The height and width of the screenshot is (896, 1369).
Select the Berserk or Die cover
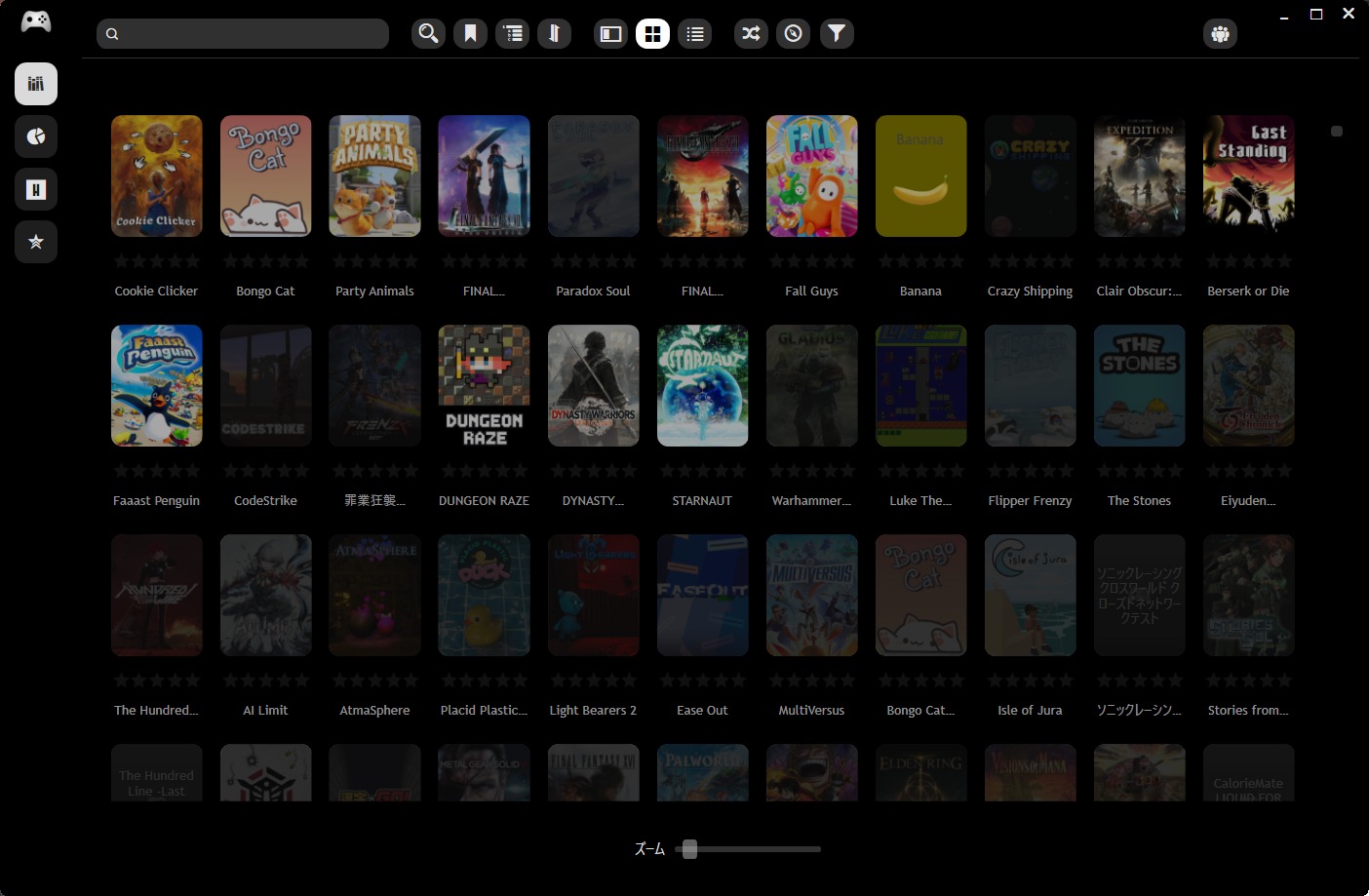tap(1248, 176)
